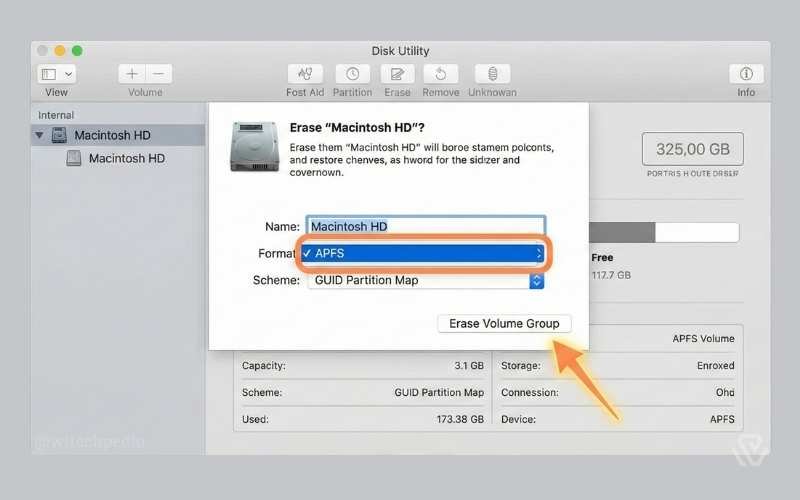
Task: Open the Scheme dropdown GUID Partition Map
Action: click(x=426, y=280)
